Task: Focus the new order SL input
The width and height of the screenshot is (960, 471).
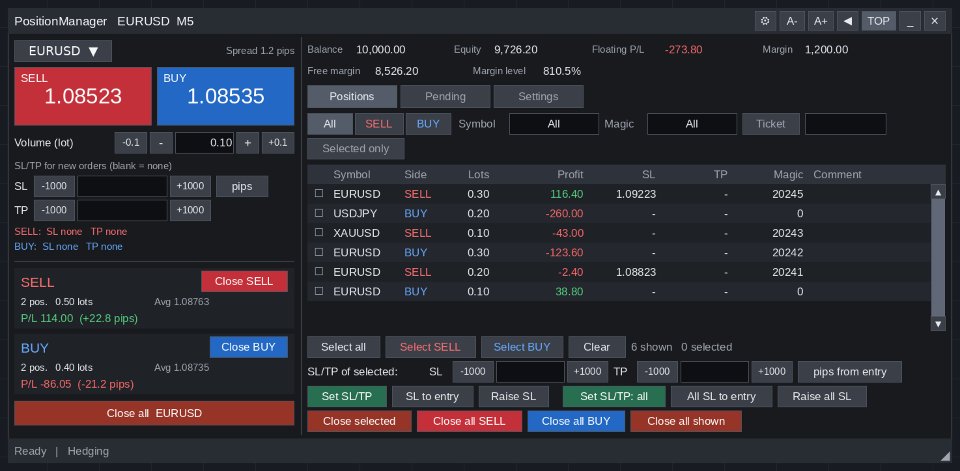Action: [x=122, y=186]
